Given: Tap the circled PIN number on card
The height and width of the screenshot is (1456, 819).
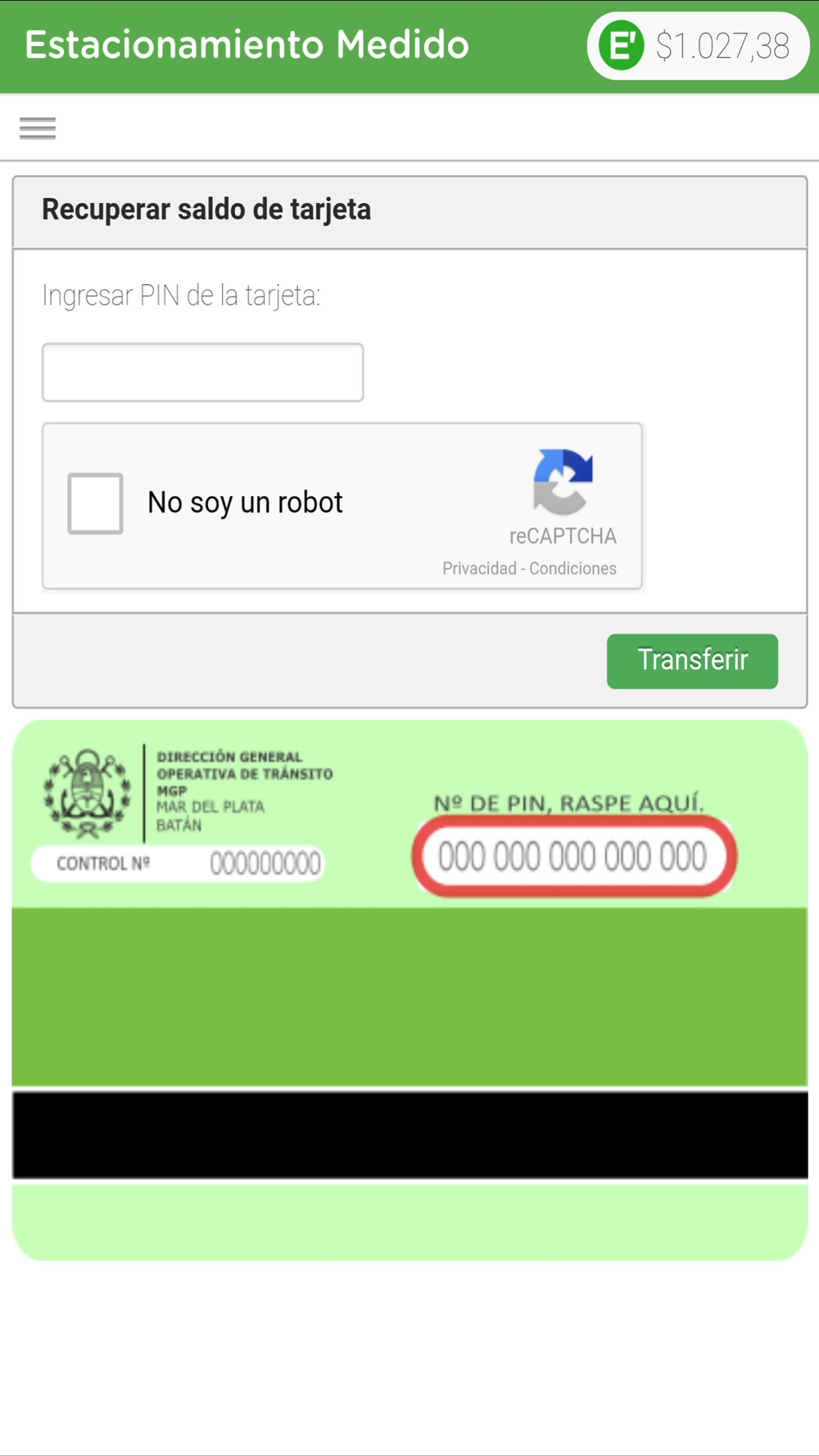Looking at the screenshot, I should point(573,857).
